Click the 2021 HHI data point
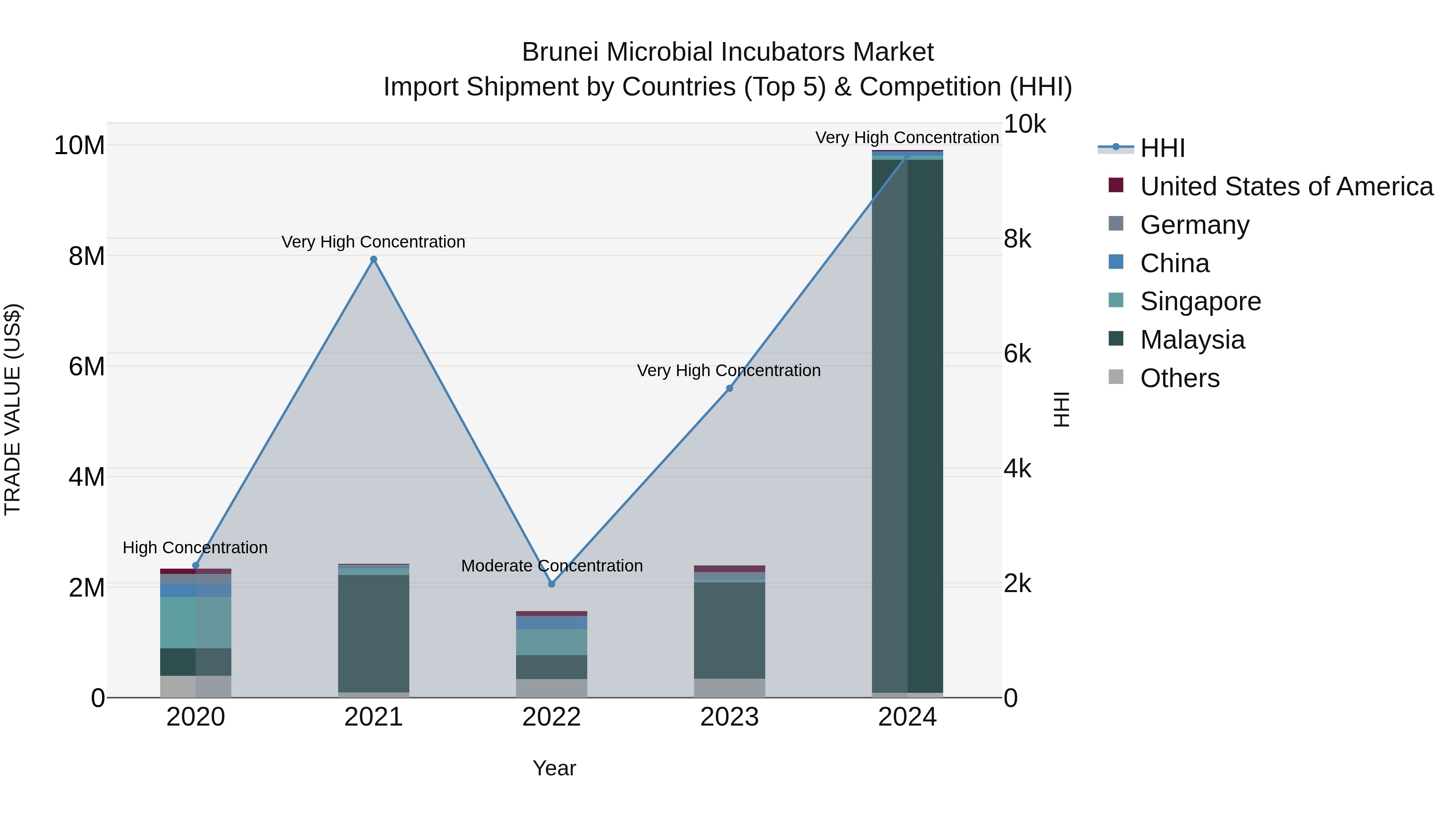 374,259
